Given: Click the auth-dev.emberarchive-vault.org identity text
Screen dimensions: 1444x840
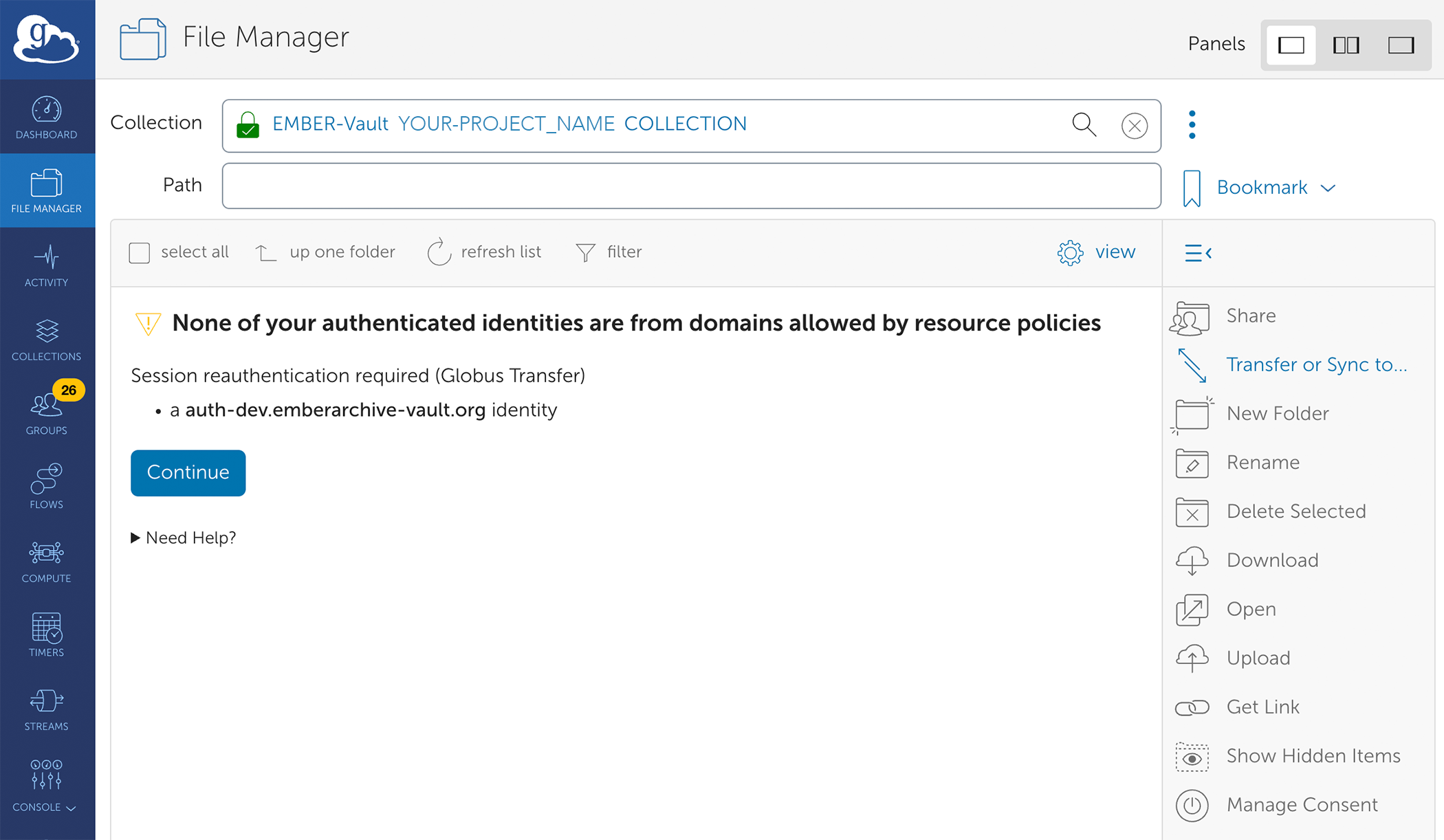Looking at the screenshot, I should coord(336,410).
